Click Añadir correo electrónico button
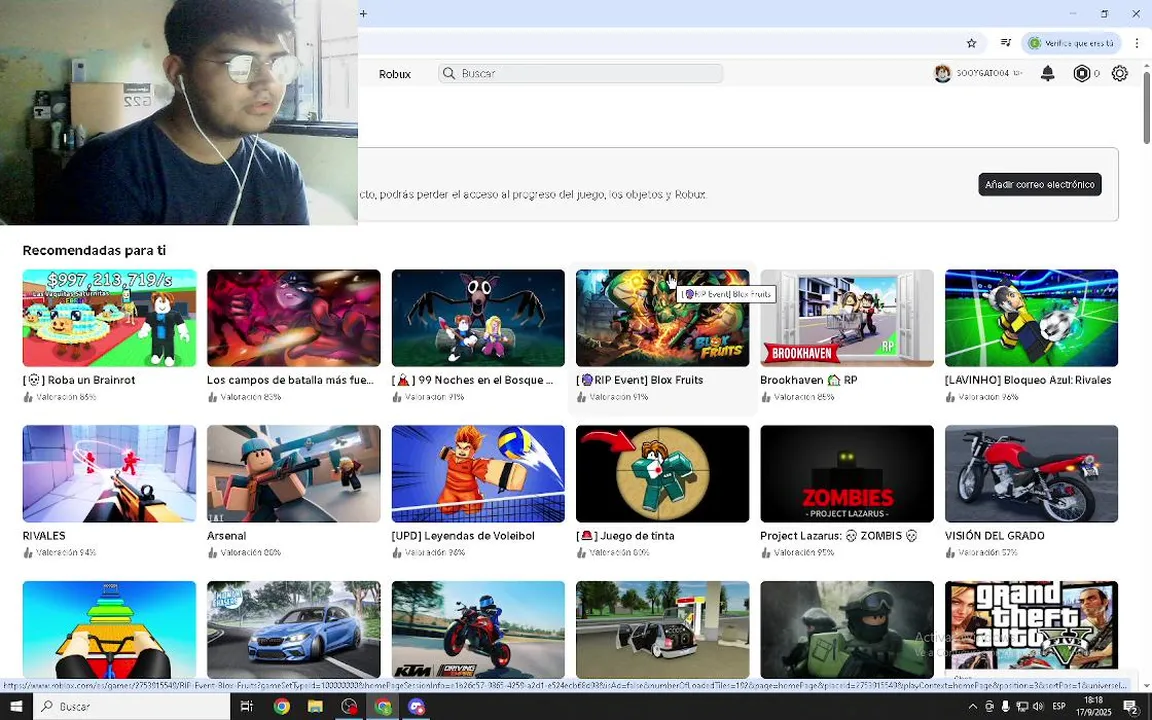Image resolution: width=1152 pixels, height=720 pixels. coord(1040,184)
